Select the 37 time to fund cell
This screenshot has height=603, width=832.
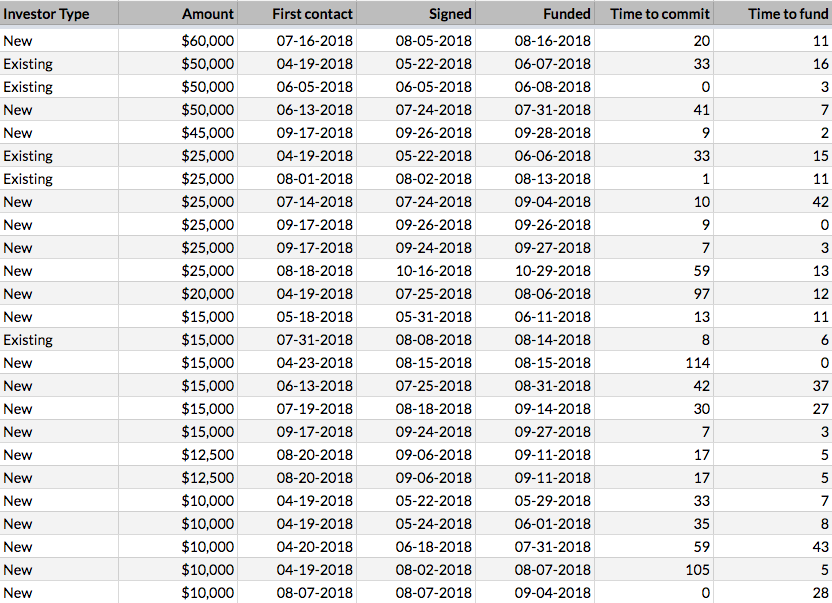[x=820, y=386]
